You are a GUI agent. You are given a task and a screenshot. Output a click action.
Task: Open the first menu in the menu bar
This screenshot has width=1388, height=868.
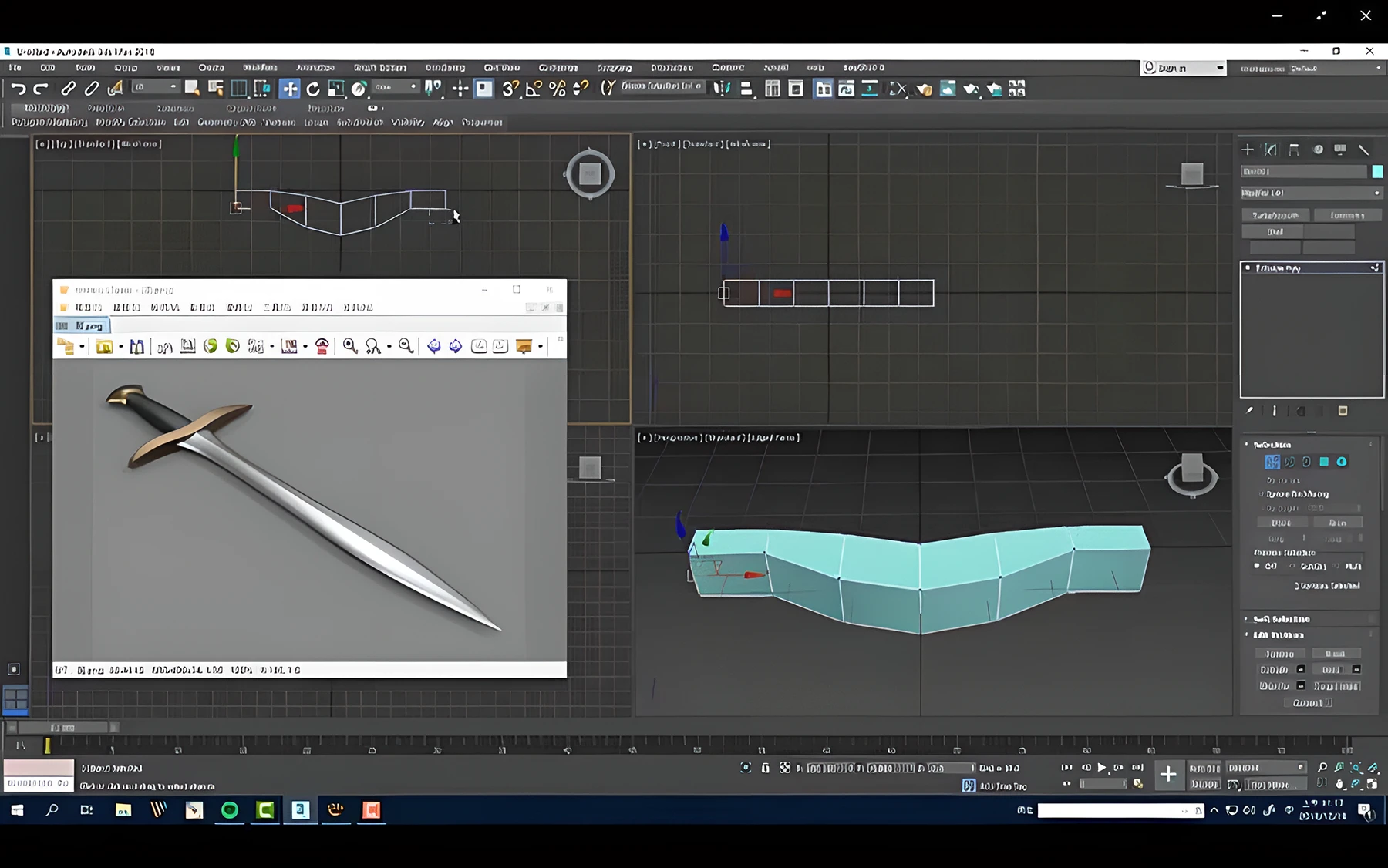click(15, 68)
